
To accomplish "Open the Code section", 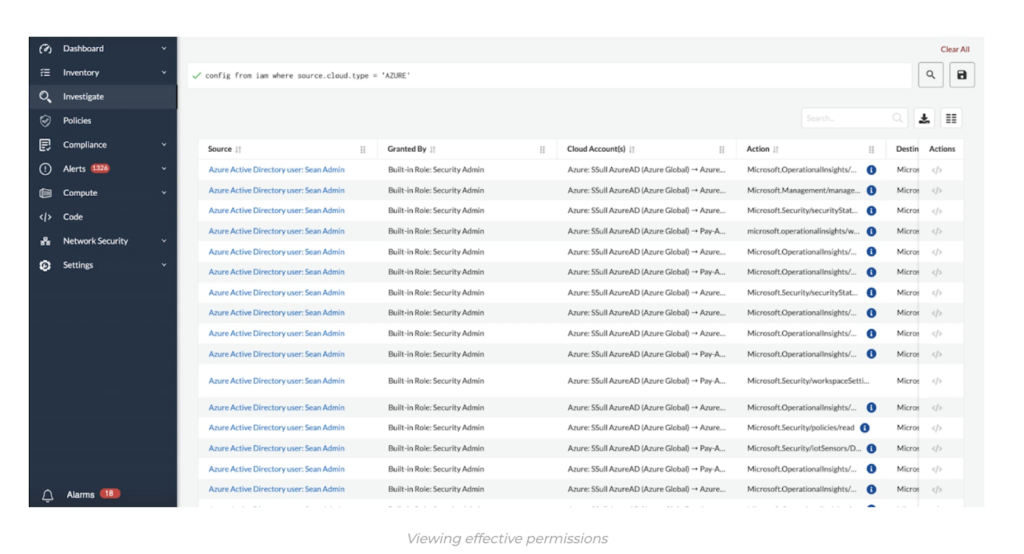I will point(72,217).
